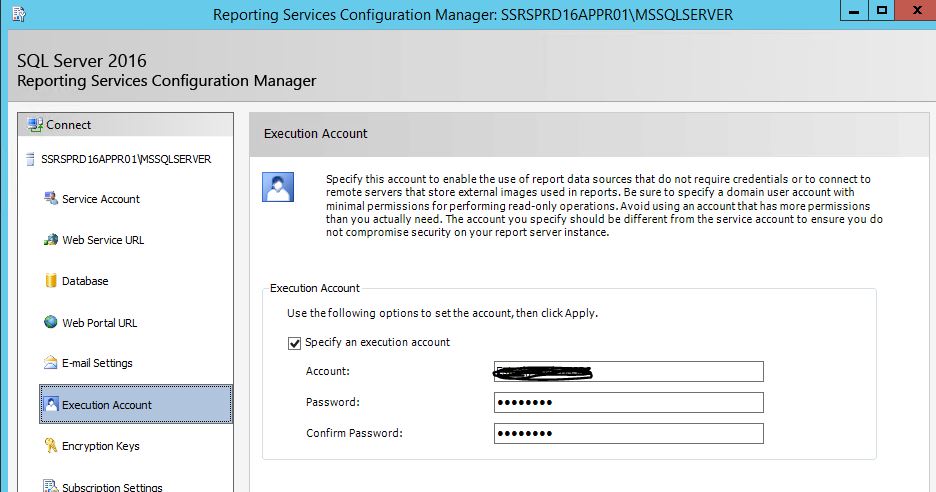
Task: Click the E-mail Settings envelope icon
Action: click(x=51, y=363)
